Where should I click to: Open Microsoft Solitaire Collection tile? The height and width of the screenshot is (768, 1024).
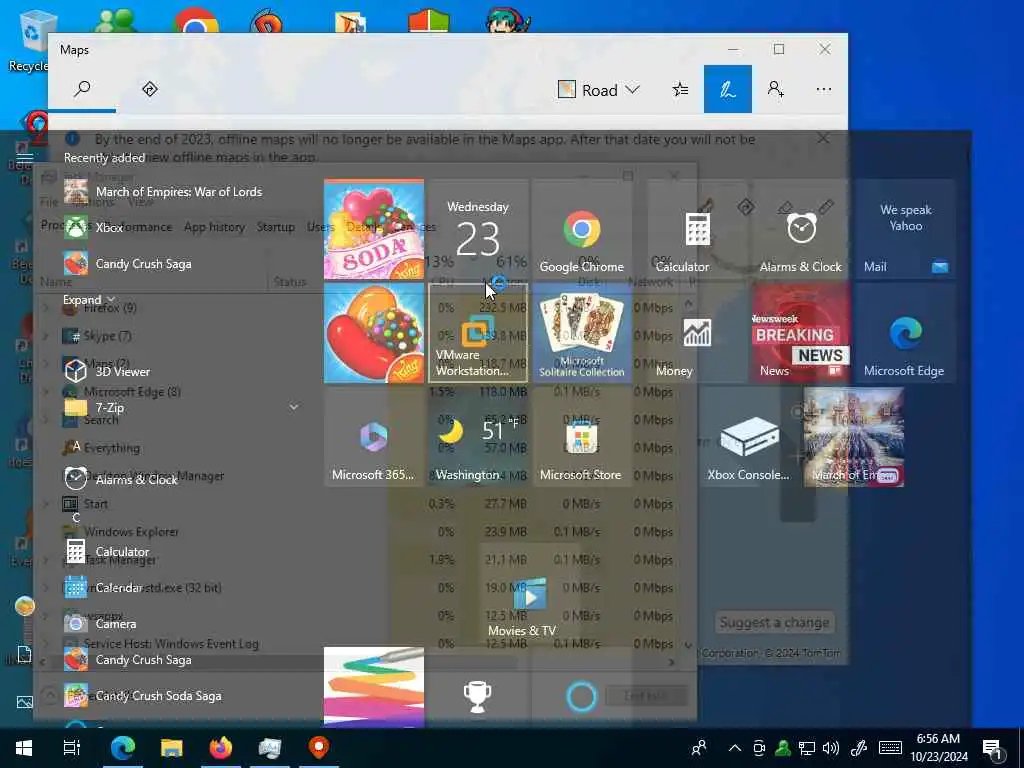(581, 333)
